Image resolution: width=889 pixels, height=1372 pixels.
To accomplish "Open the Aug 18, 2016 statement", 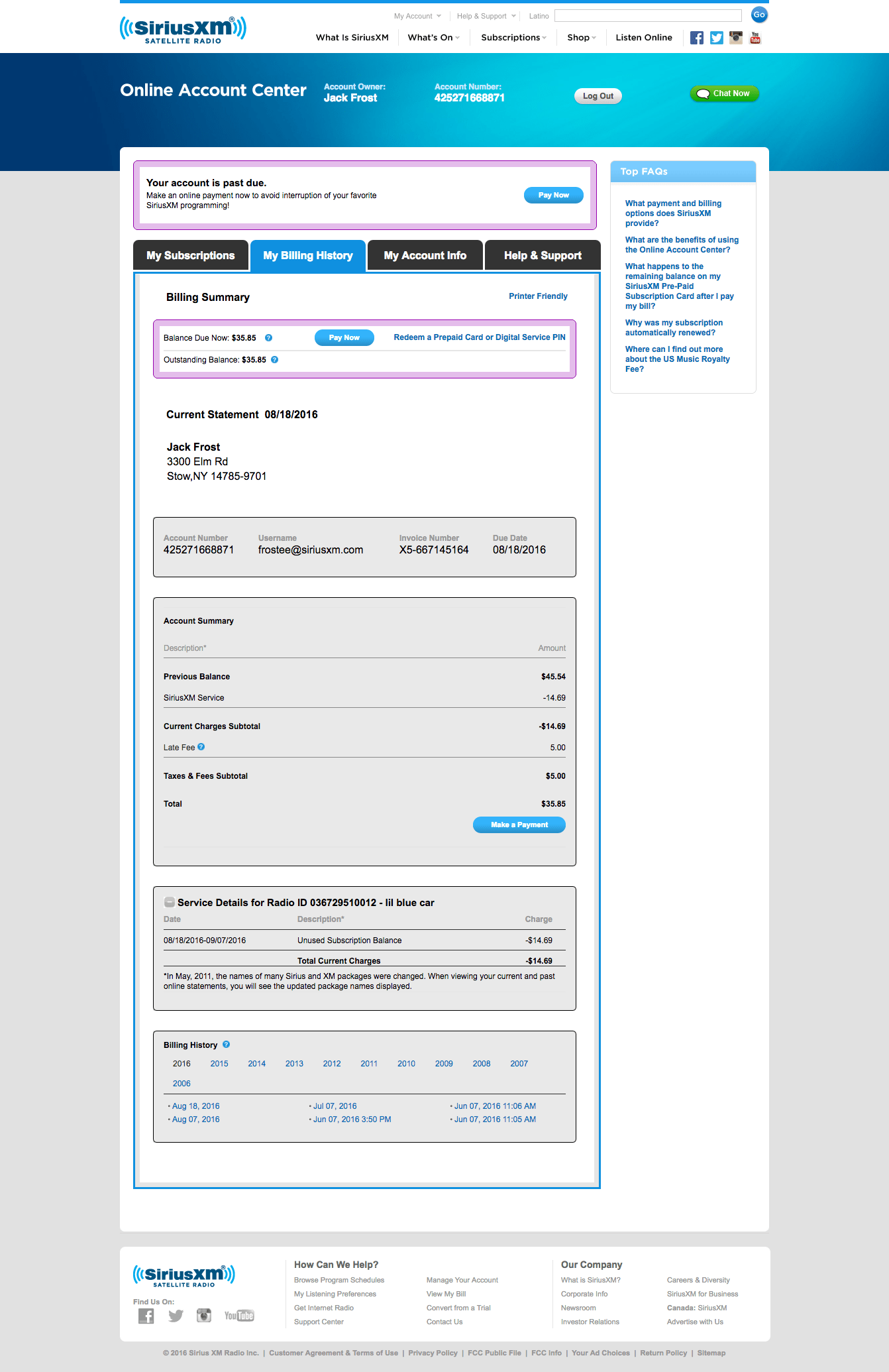I will point(196,1106).
